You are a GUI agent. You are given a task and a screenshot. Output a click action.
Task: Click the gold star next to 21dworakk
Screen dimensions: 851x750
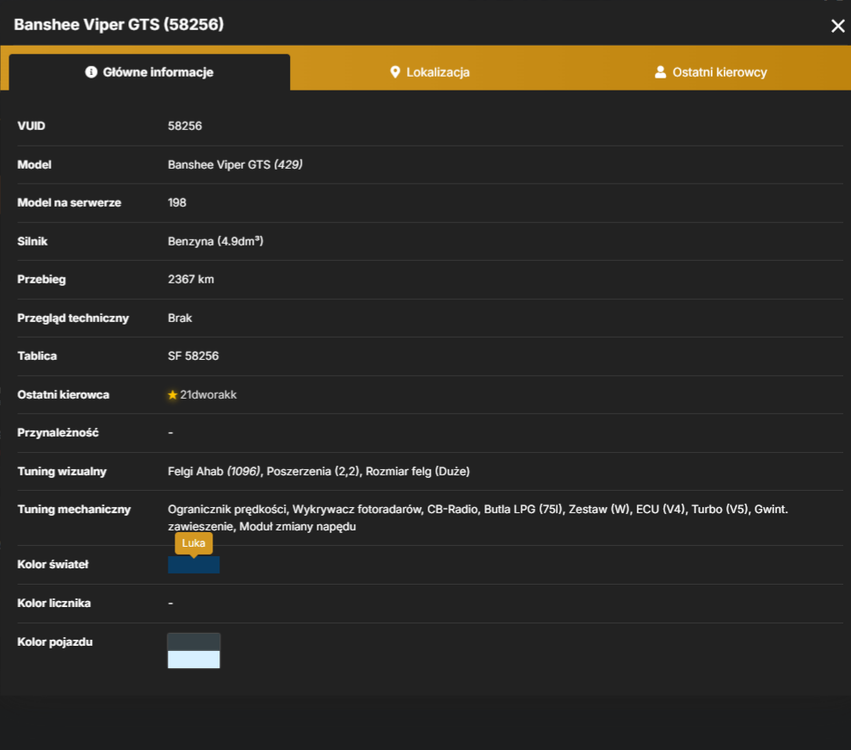point(173,395)
